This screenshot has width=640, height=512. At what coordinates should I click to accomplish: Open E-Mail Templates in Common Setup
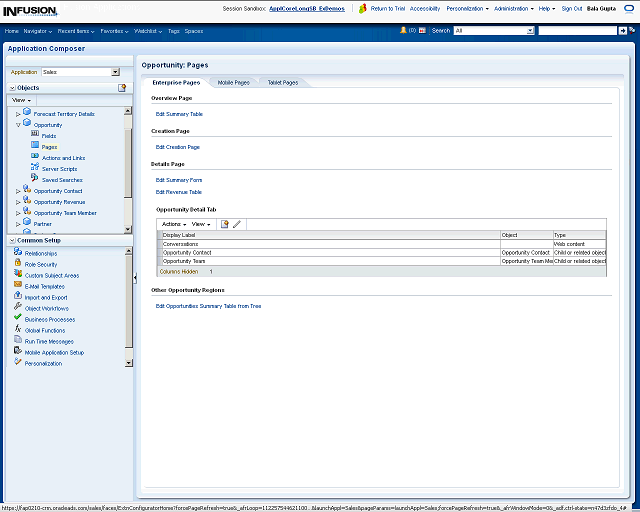(44, 286)
